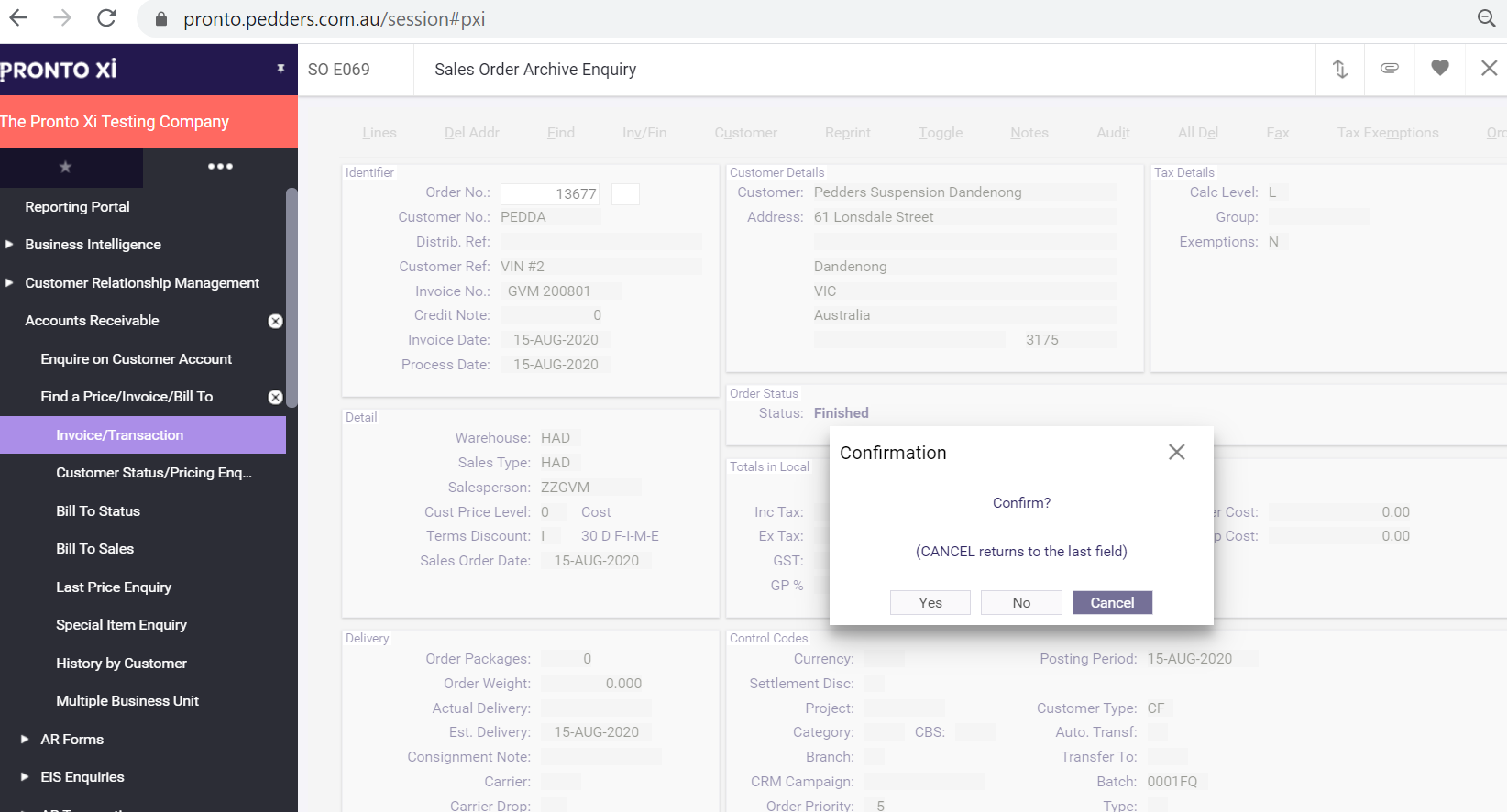The height and width of the screenshot is (812, 1507).
Task: Click the Reprint menu option
Action: pos(848,133)
